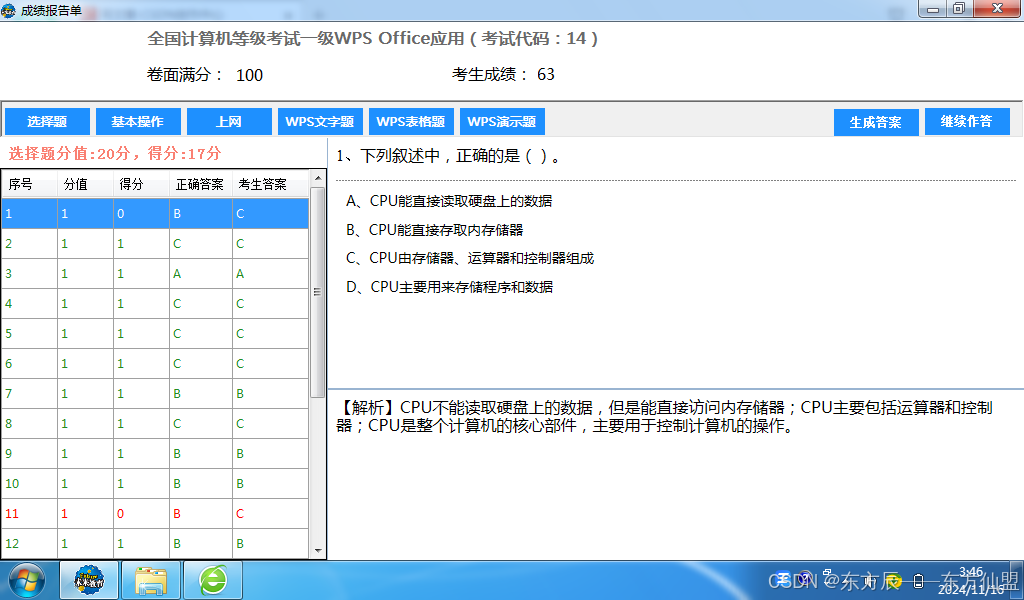Click the 考生成绩 63 label
Screen dimensions: 1024x600
503,74
